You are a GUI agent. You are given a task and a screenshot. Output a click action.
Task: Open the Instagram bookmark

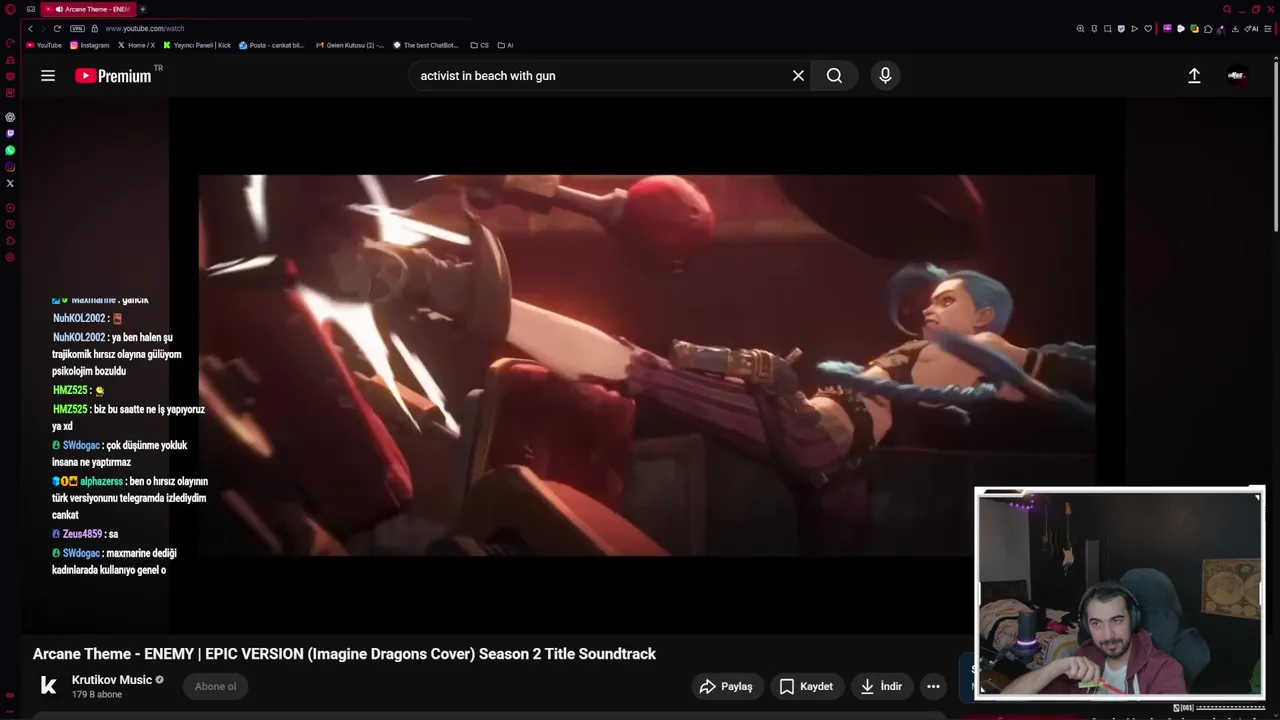point(90,45)
